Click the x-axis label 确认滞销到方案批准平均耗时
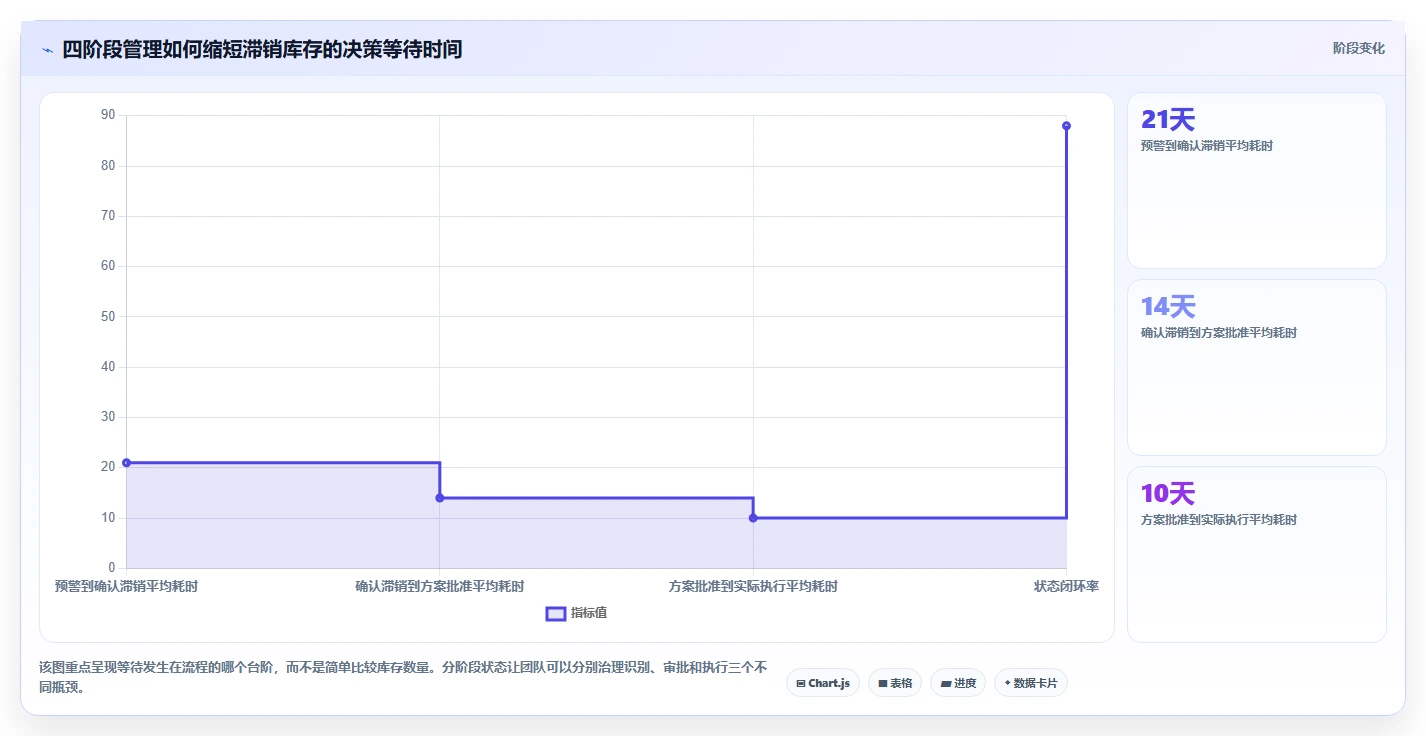 440,587
